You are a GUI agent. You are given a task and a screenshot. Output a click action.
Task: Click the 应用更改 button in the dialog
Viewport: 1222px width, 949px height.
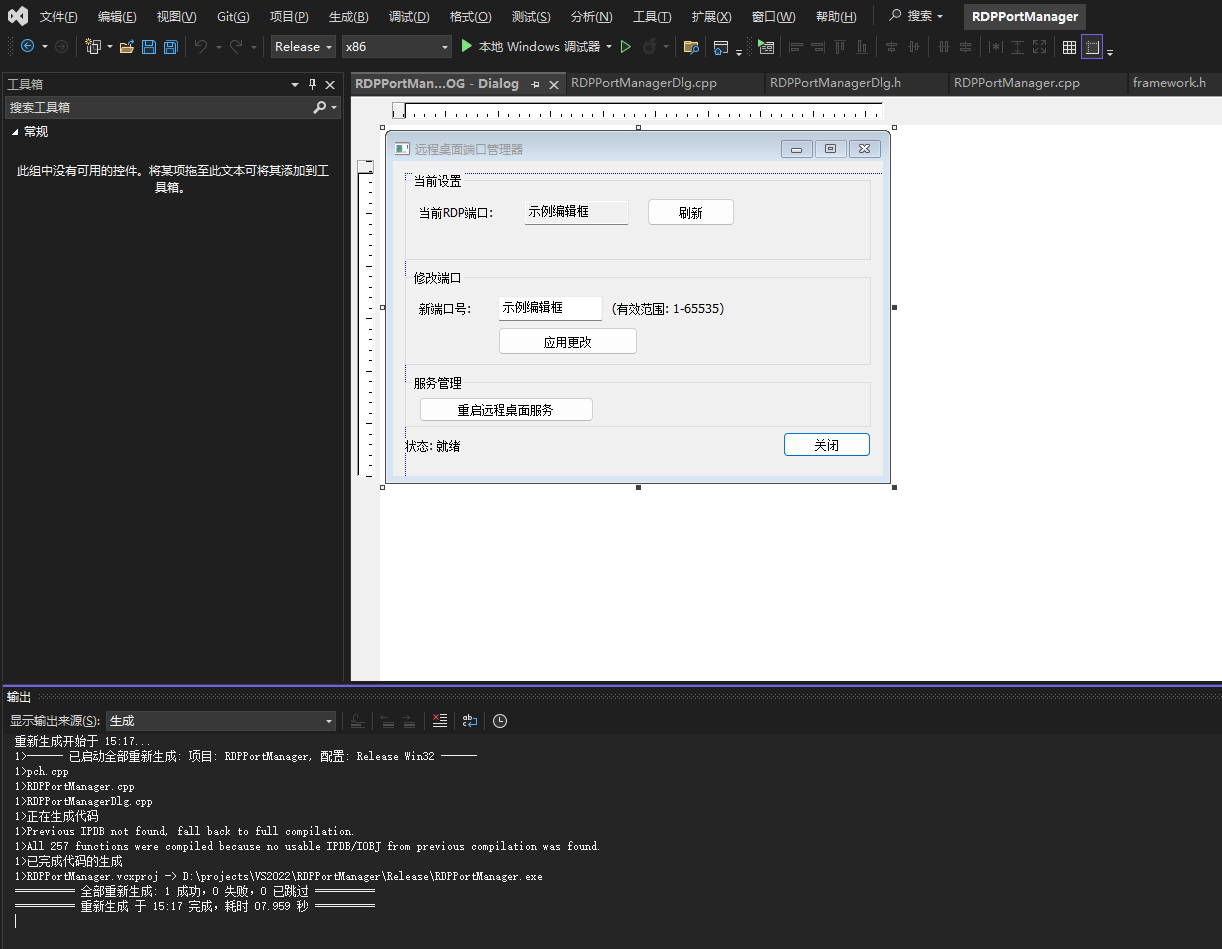coord(568,341)
